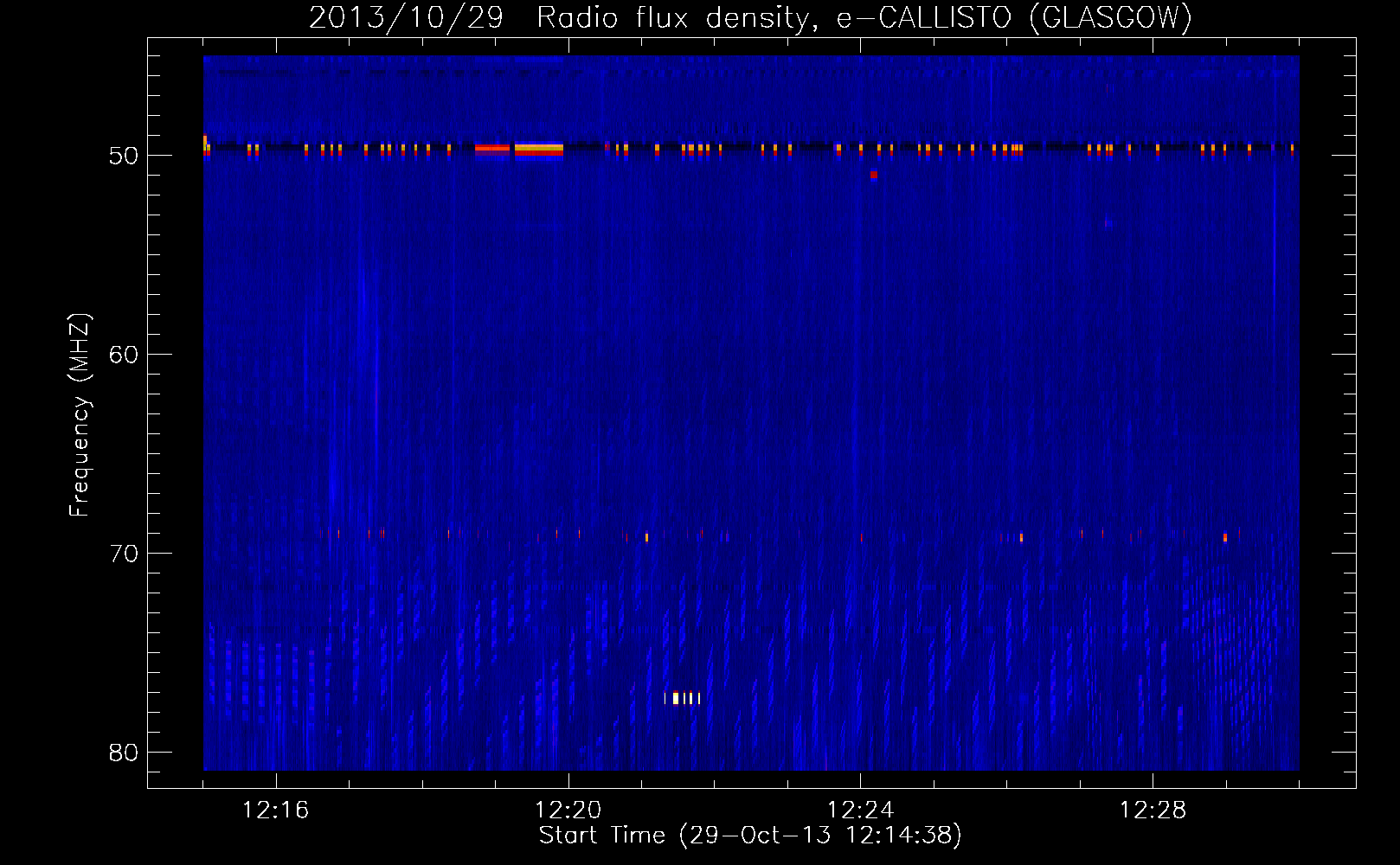
Task: Click the isolated red spot near 51 MHz
Action: (x=874, y=175)
